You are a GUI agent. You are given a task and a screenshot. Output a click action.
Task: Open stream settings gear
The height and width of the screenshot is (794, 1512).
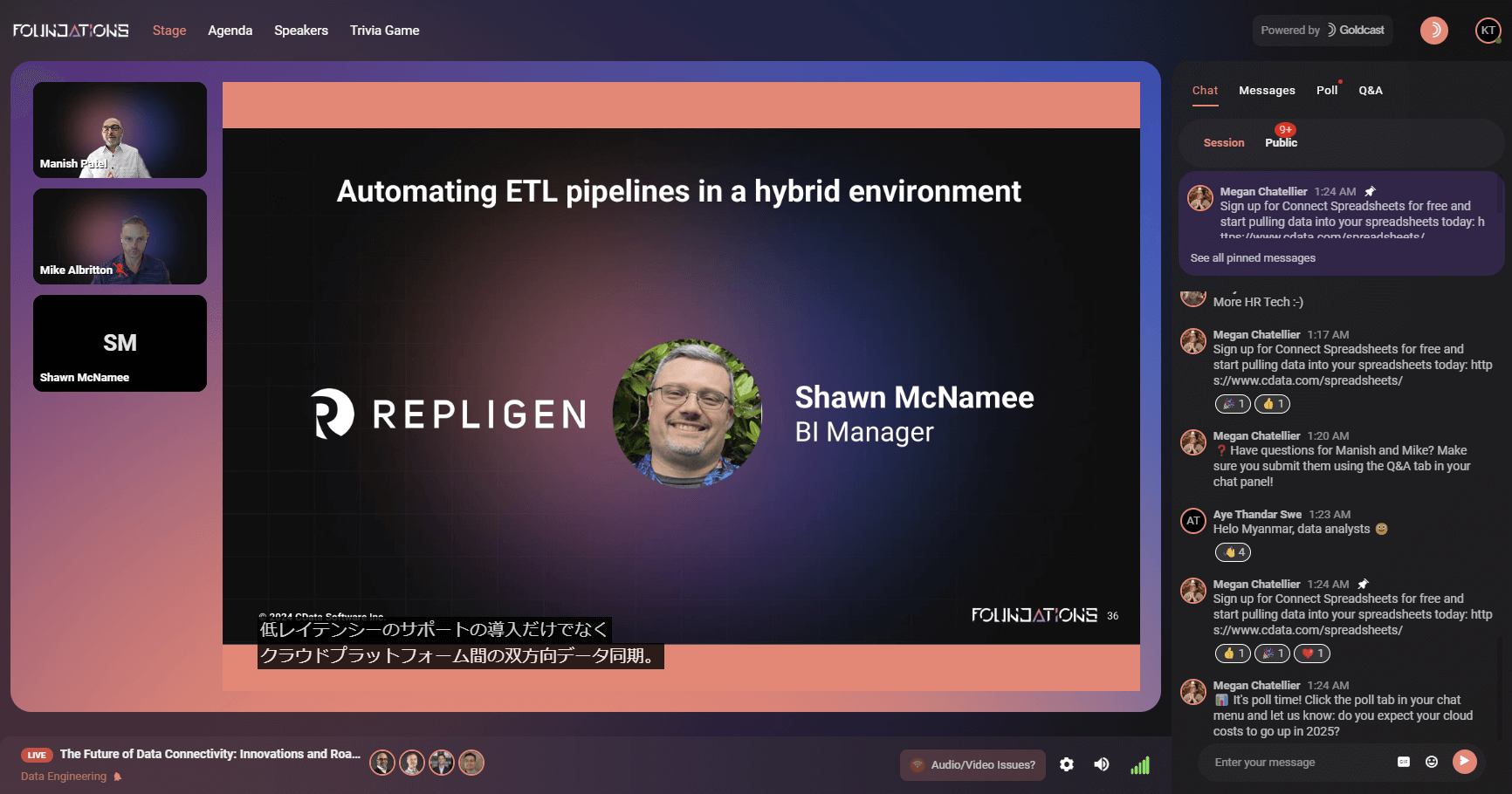pos(1067,764)
